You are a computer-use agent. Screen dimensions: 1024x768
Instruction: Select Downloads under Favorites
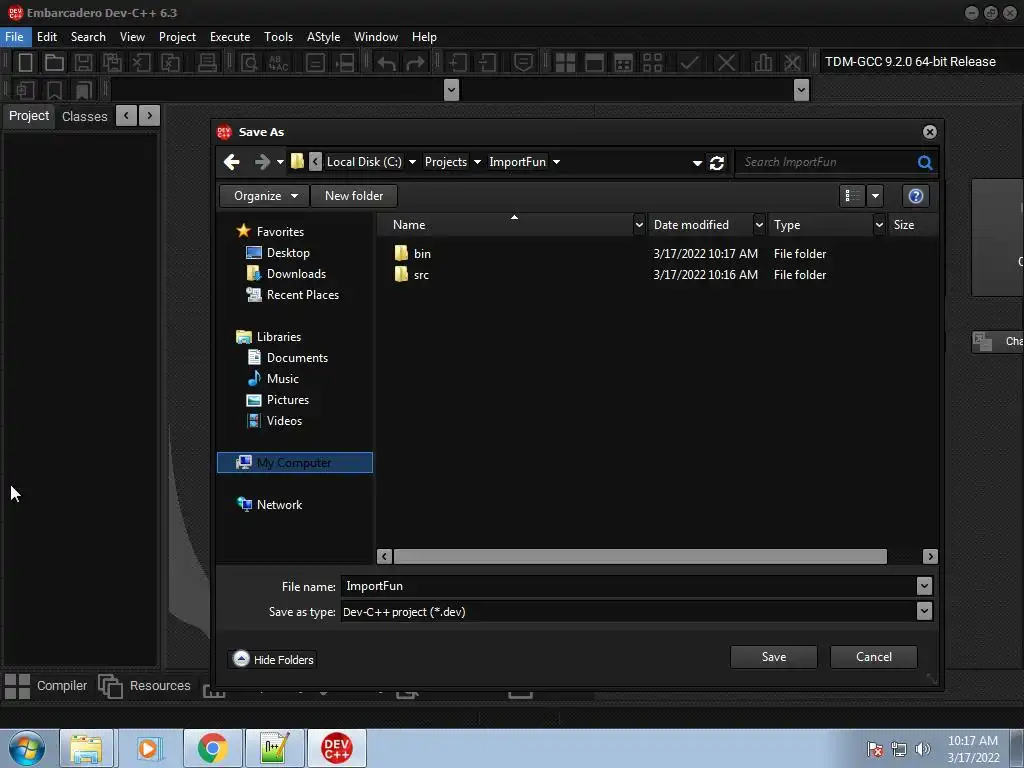coord(286,274)
